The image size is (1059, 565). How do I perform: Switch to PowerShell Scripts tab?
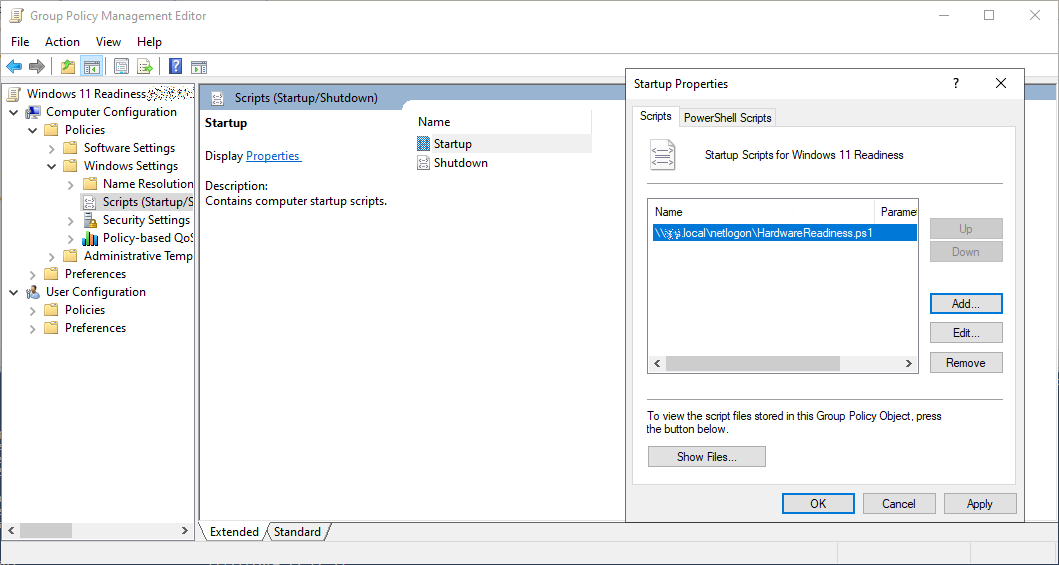727,117
